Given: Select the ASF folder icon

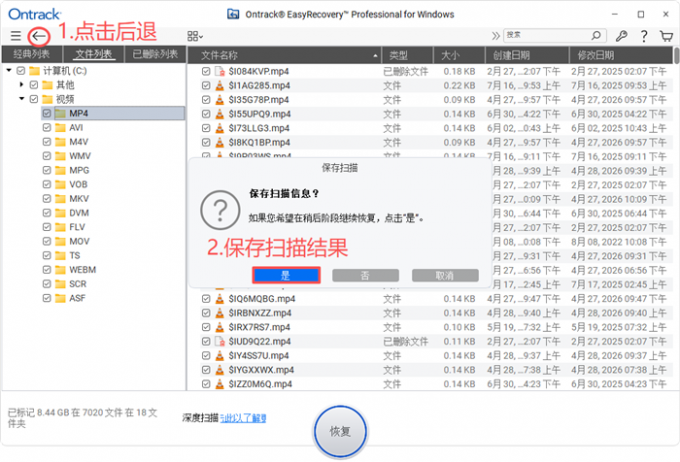Looking at the screenshot, I should (x=60, y=298).
